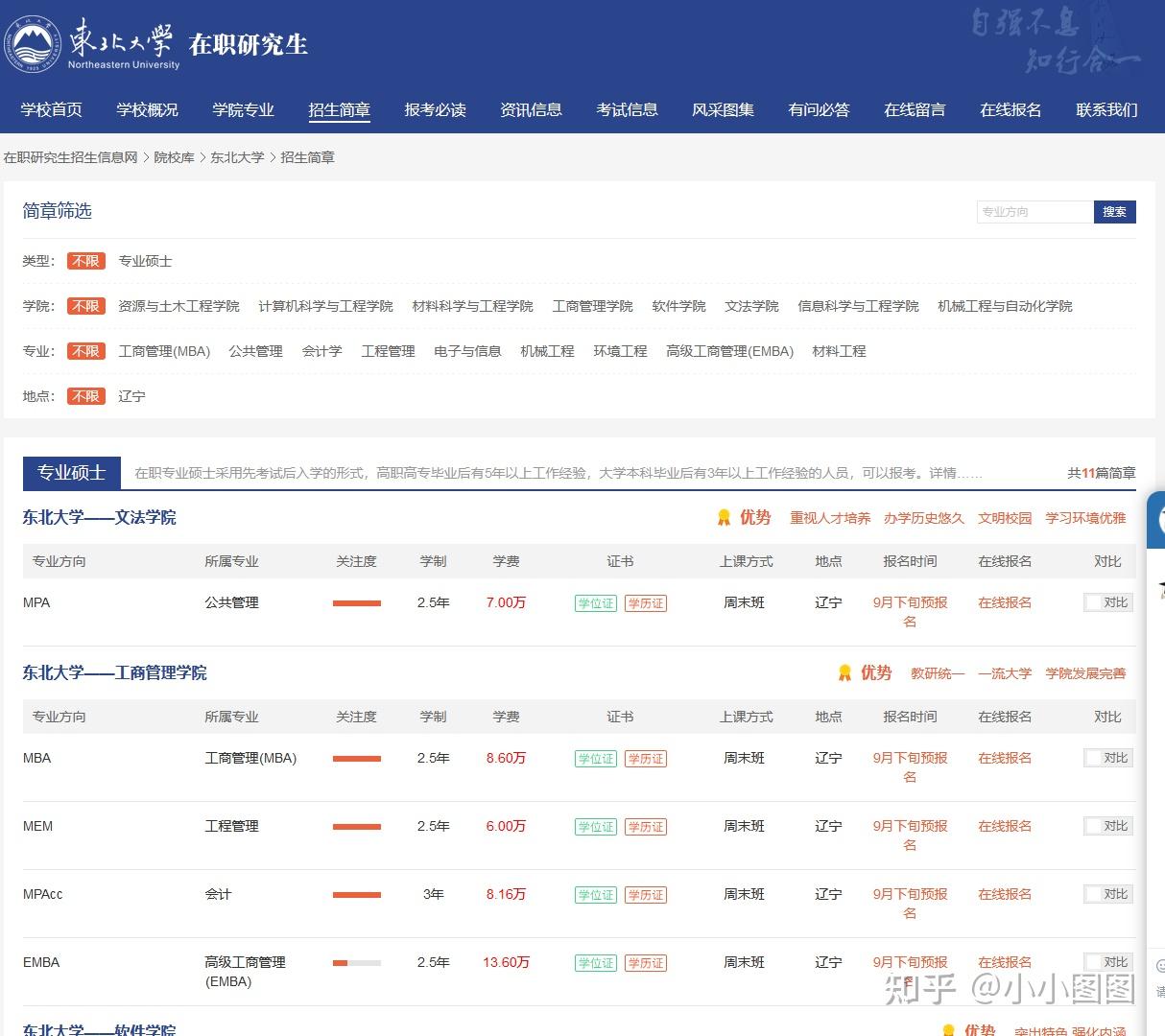Click the 学历证 badge in the MPAcc row
The height and width of the screenshot is (1036, 1165).
pyautogui.click(x=646, y=895)
